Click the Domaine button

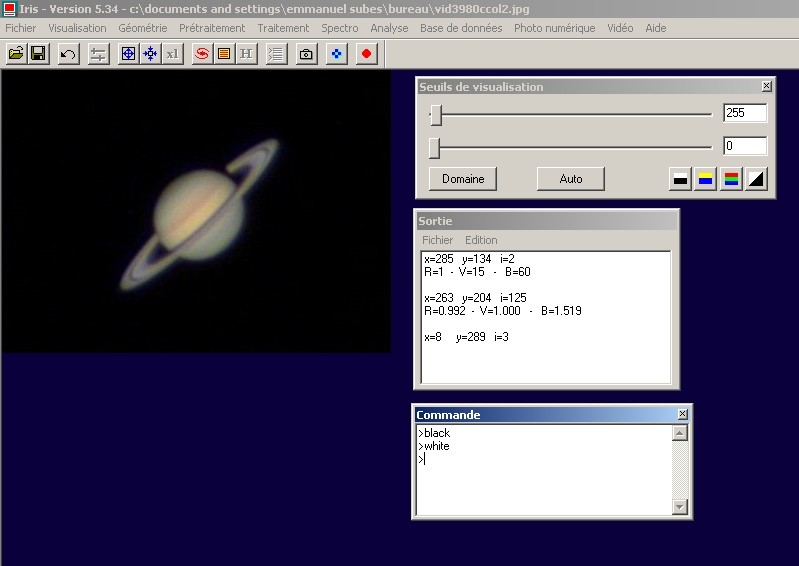(463, 179)
